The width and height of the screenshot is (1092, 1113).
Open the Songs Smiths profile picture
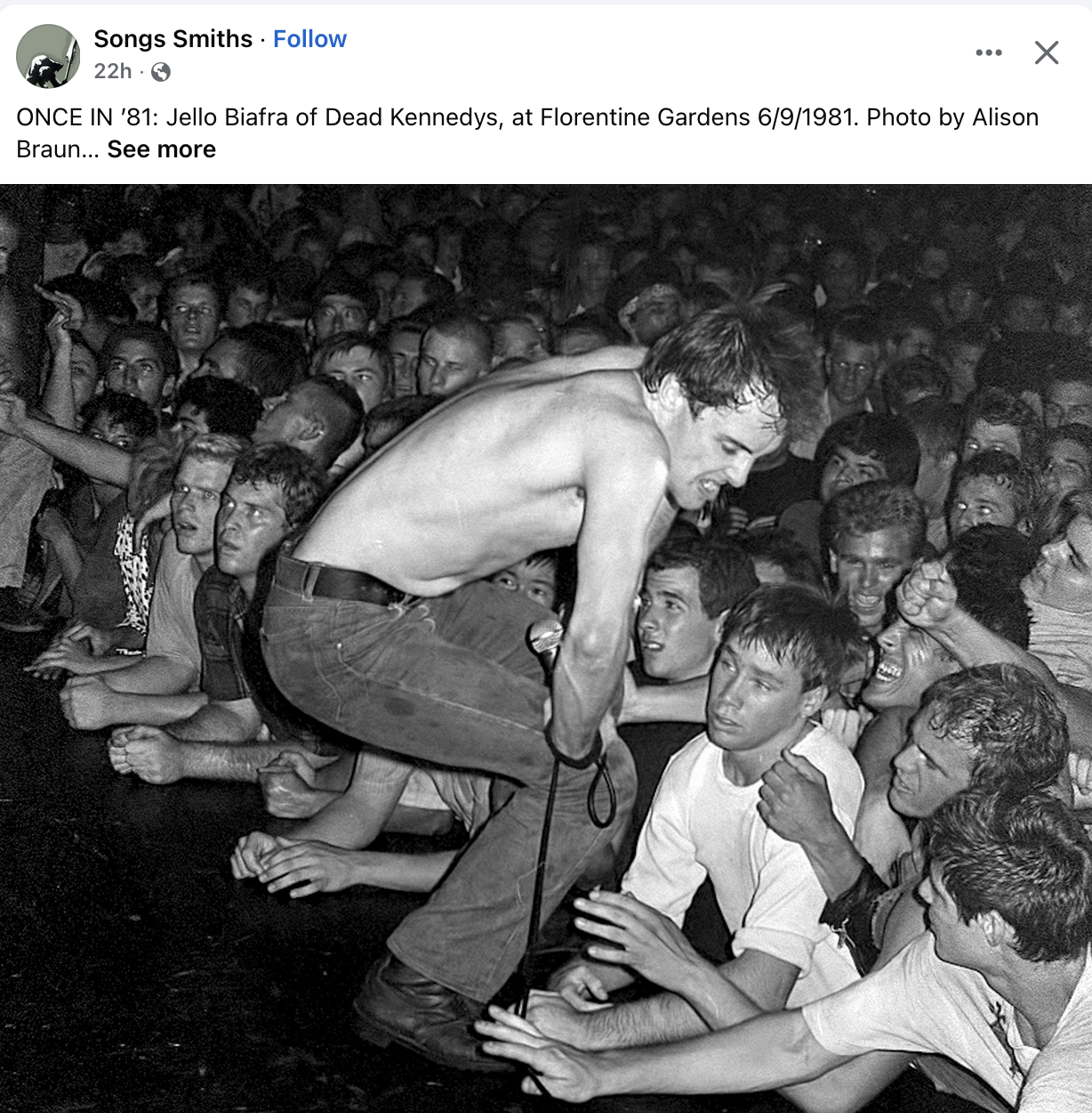[x=48, y=56]
